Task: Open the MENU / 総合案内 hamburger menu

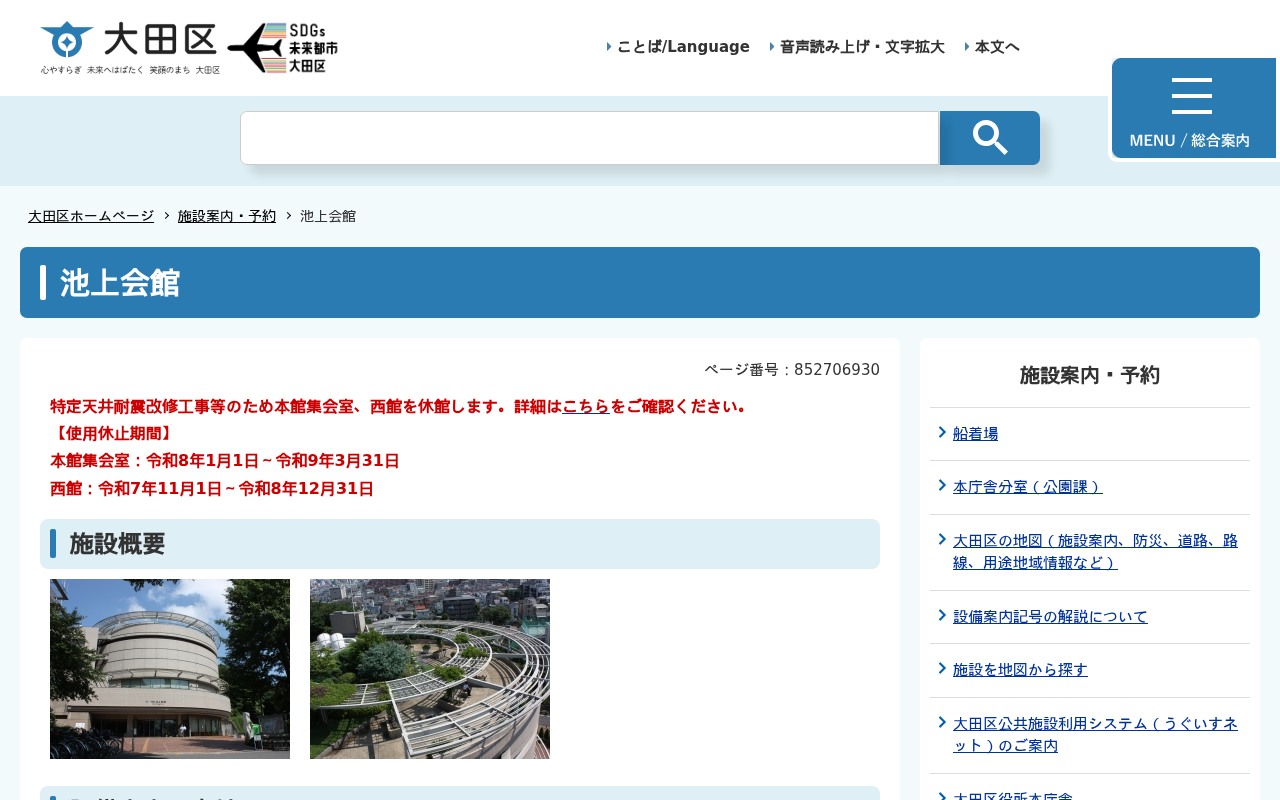Action: click(x=1194, y=108)
